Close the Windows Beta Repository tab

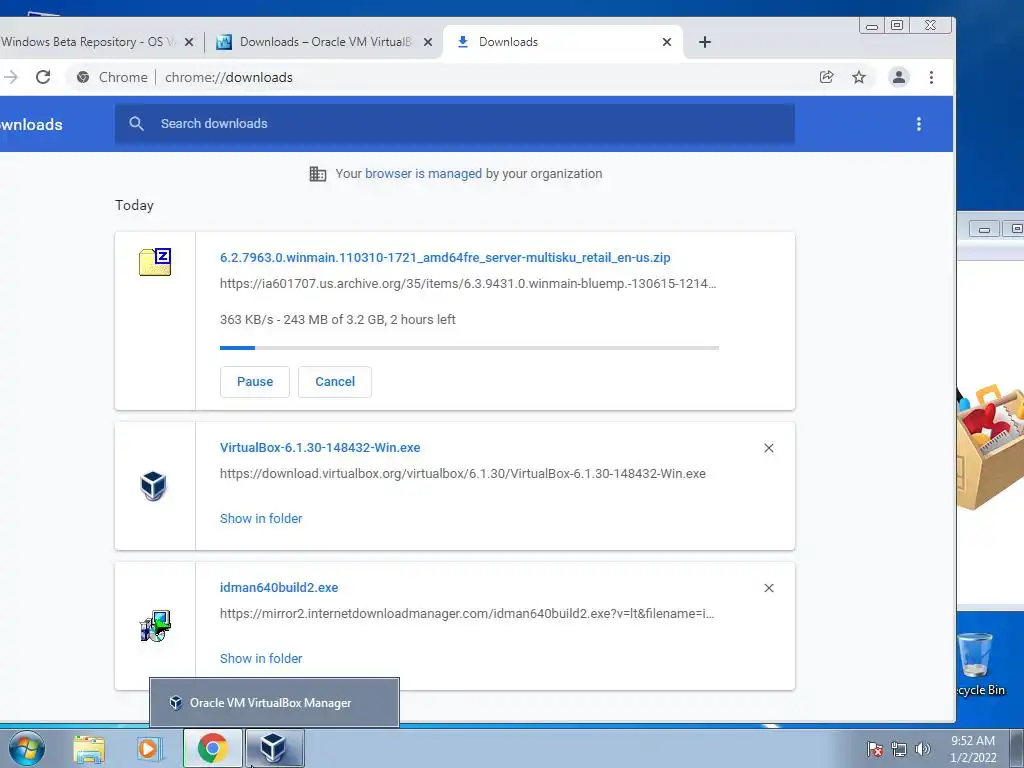(x=189, y=42)
